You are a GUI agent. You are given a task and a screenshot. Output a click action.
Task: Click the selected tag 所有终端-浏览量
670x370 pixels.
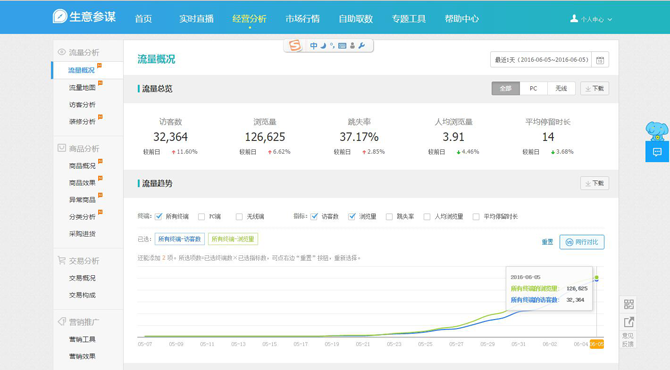point(233,239)
